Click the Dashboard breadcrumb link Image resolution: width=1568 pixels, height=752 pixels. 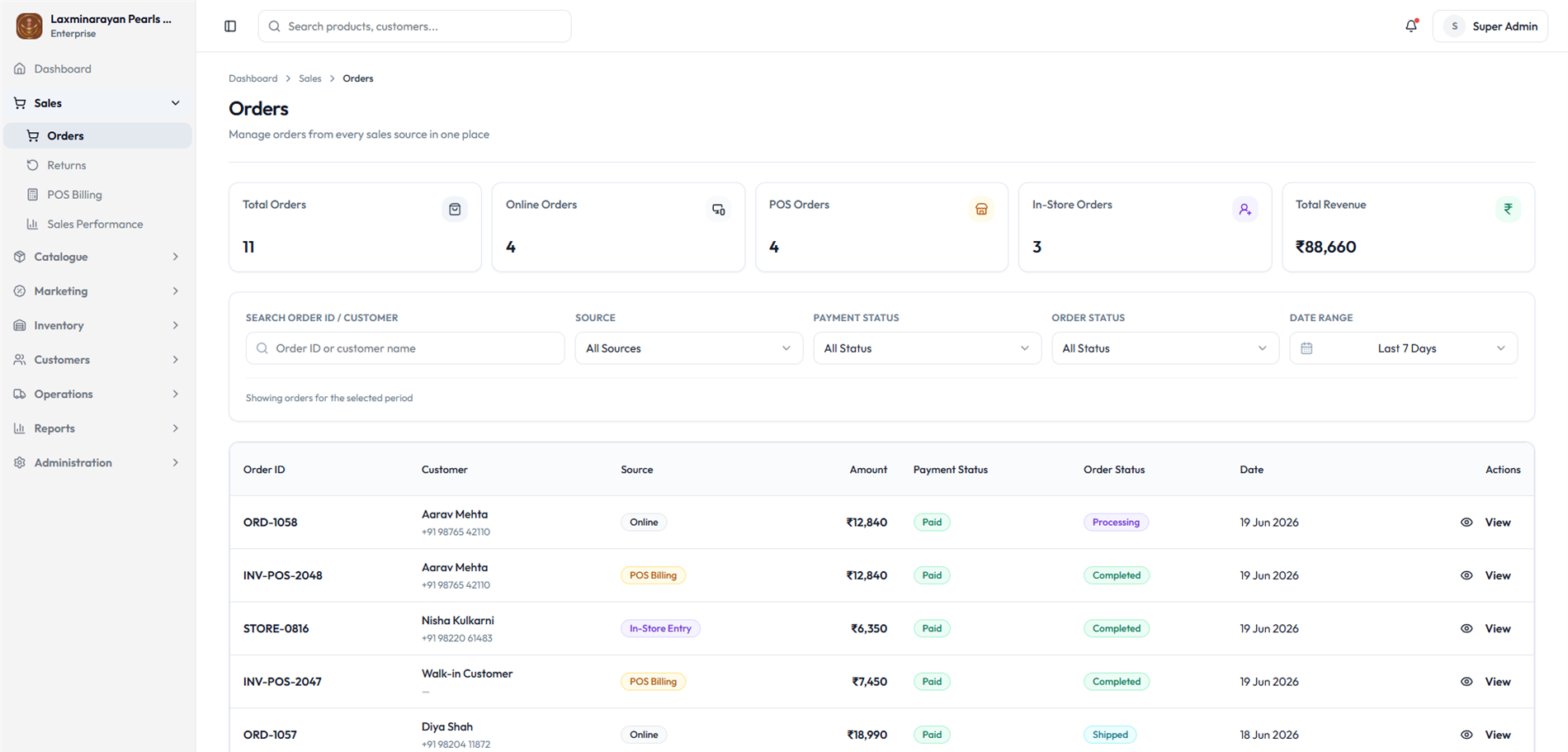coord(253,78)
